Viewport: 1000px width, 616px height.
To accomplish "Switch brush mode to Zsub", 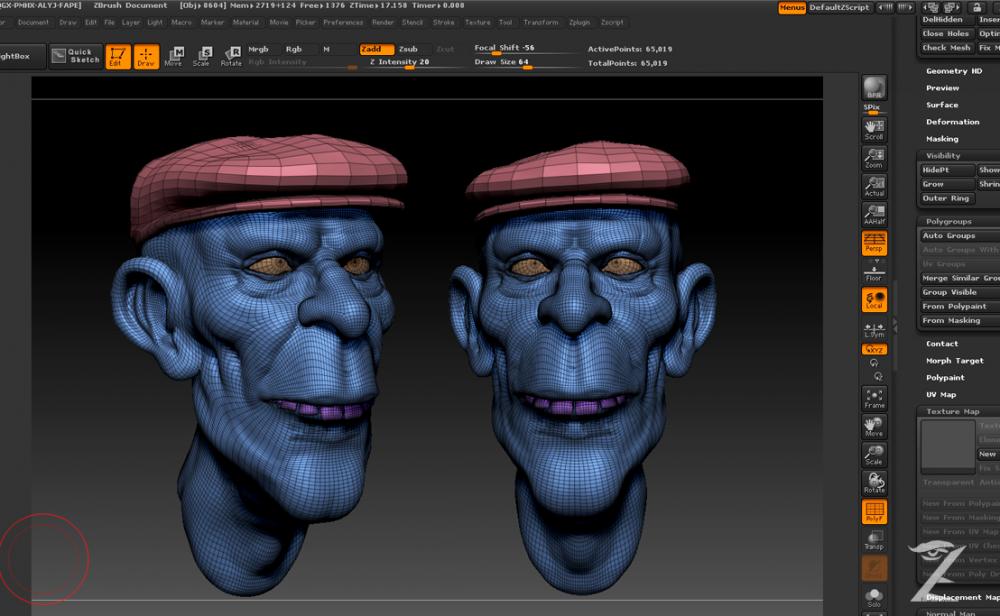I will pyautogui.click(x=408, y=49).
